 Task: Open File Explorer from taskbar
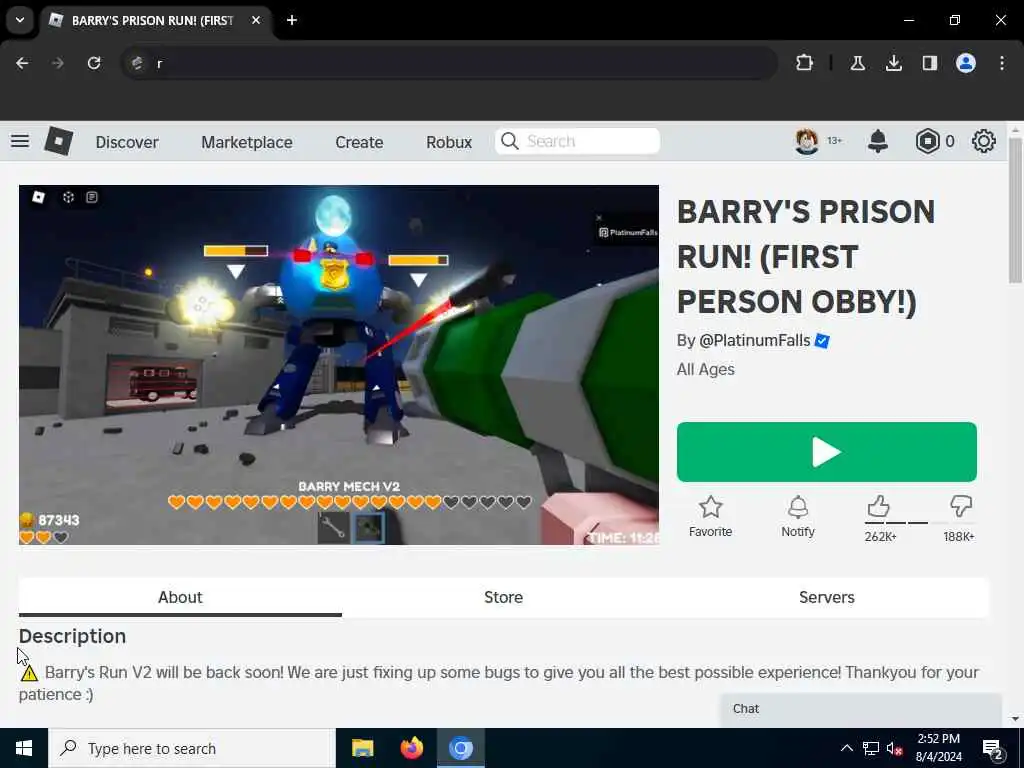click(x=362, y=748)
